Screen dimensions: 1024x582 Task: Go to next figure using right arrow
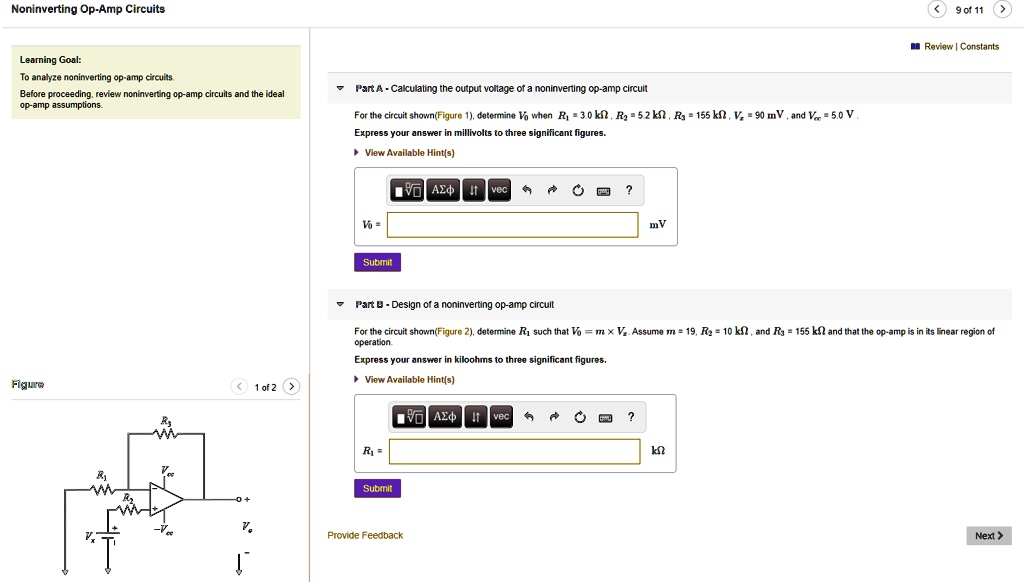[290, 387]
